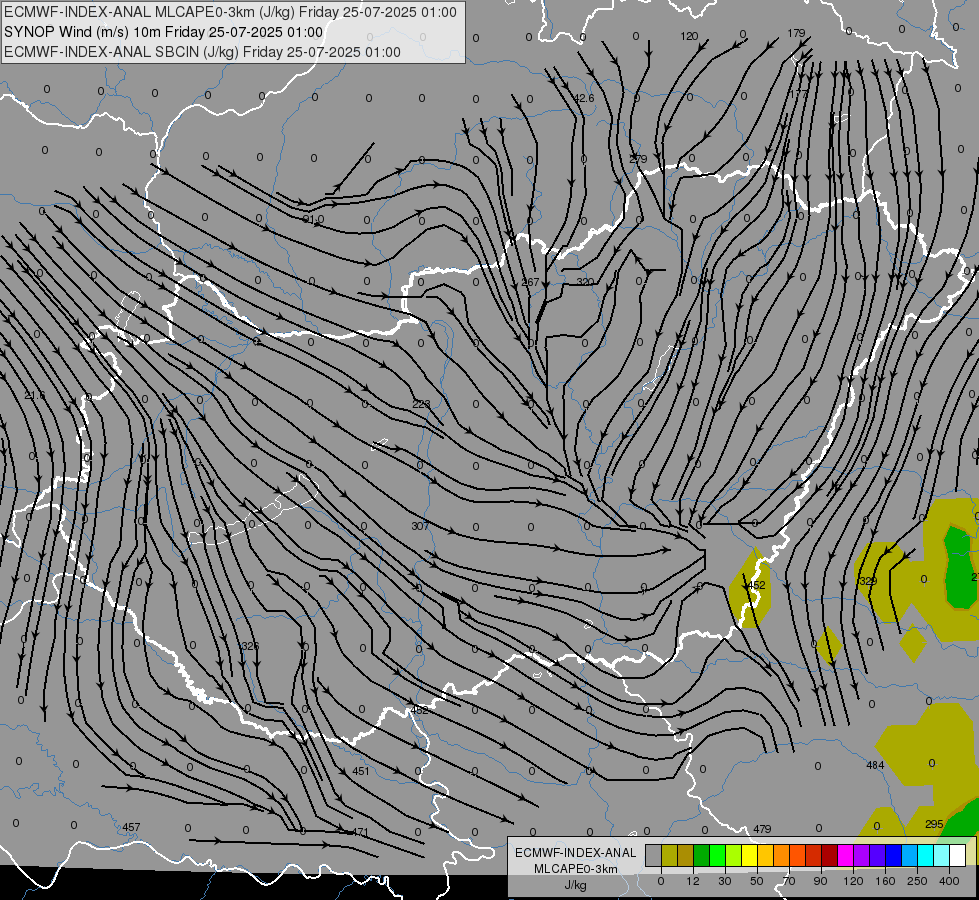Click the map value 479
The image size is (979, 900).
(x=762, y=829)
